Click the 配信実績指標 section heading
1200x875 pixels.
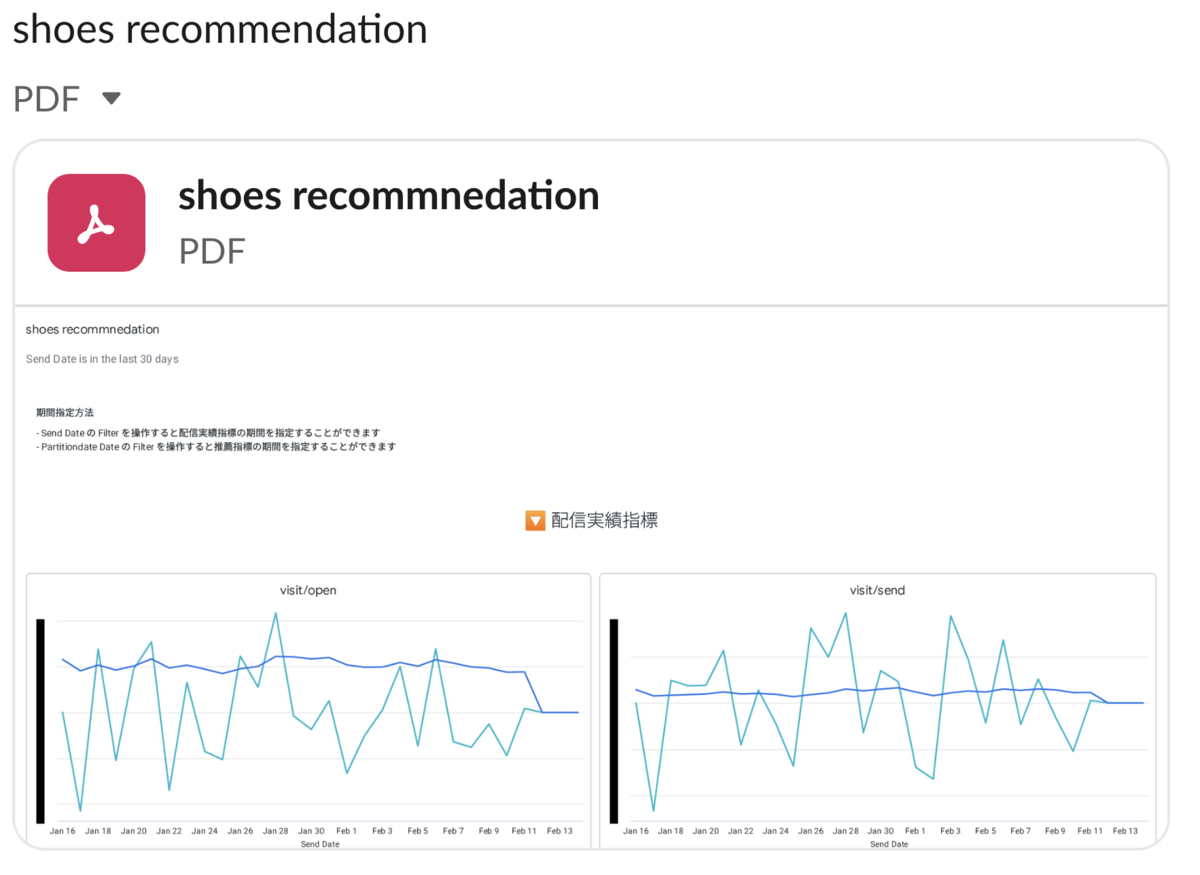point(604,520)
